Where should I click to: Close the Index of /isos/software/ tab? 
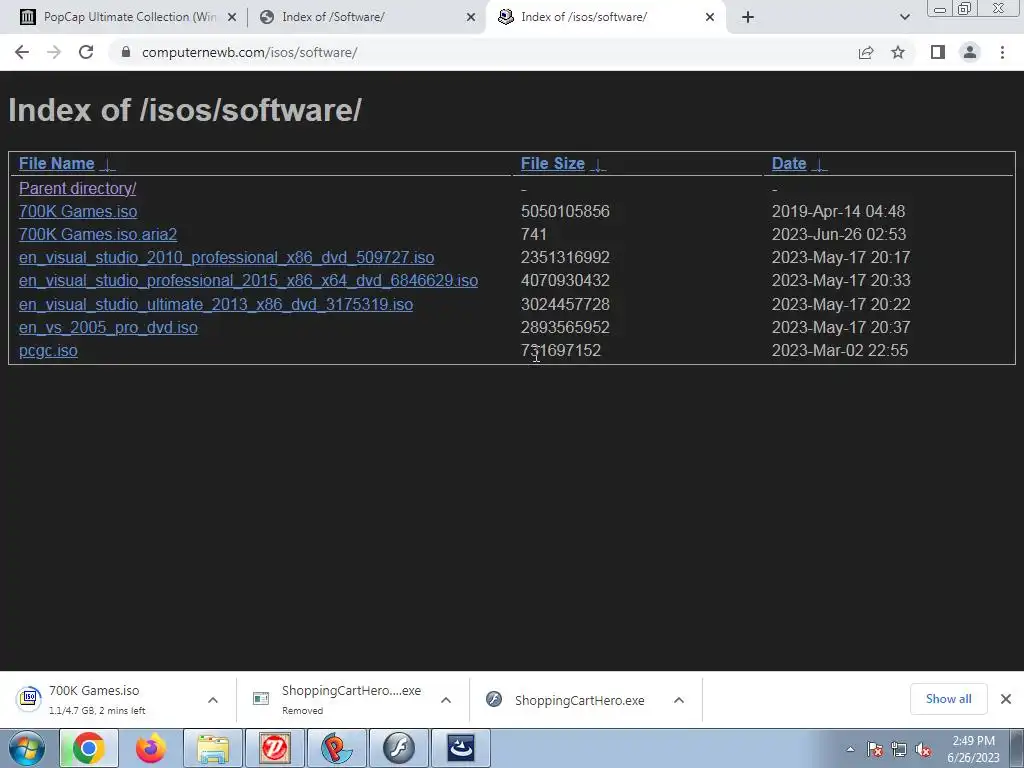coord(710,17)
